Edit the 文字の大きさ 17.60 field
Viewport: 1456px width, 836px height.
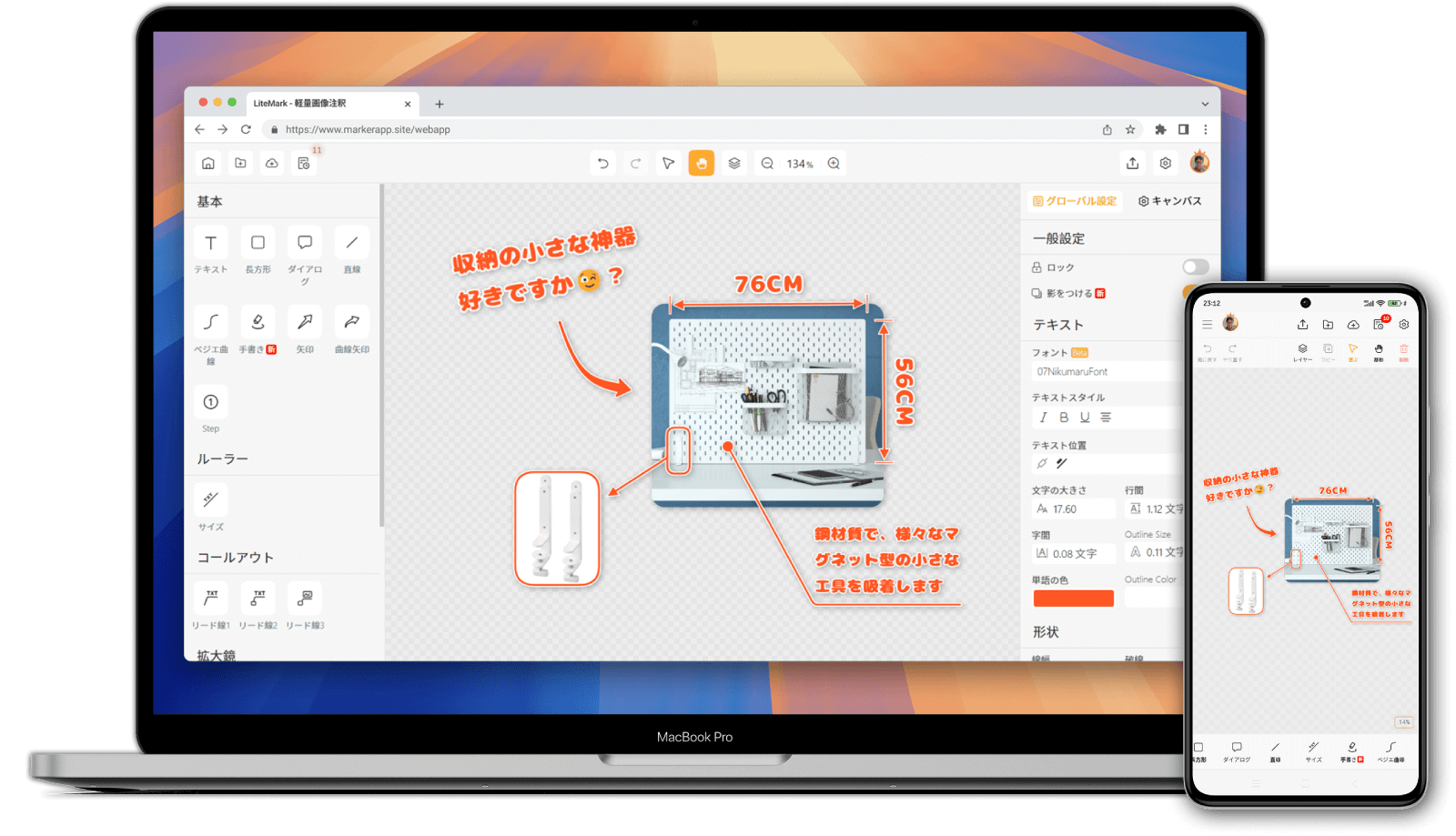pyautogui.click(x=1074, y=509)
